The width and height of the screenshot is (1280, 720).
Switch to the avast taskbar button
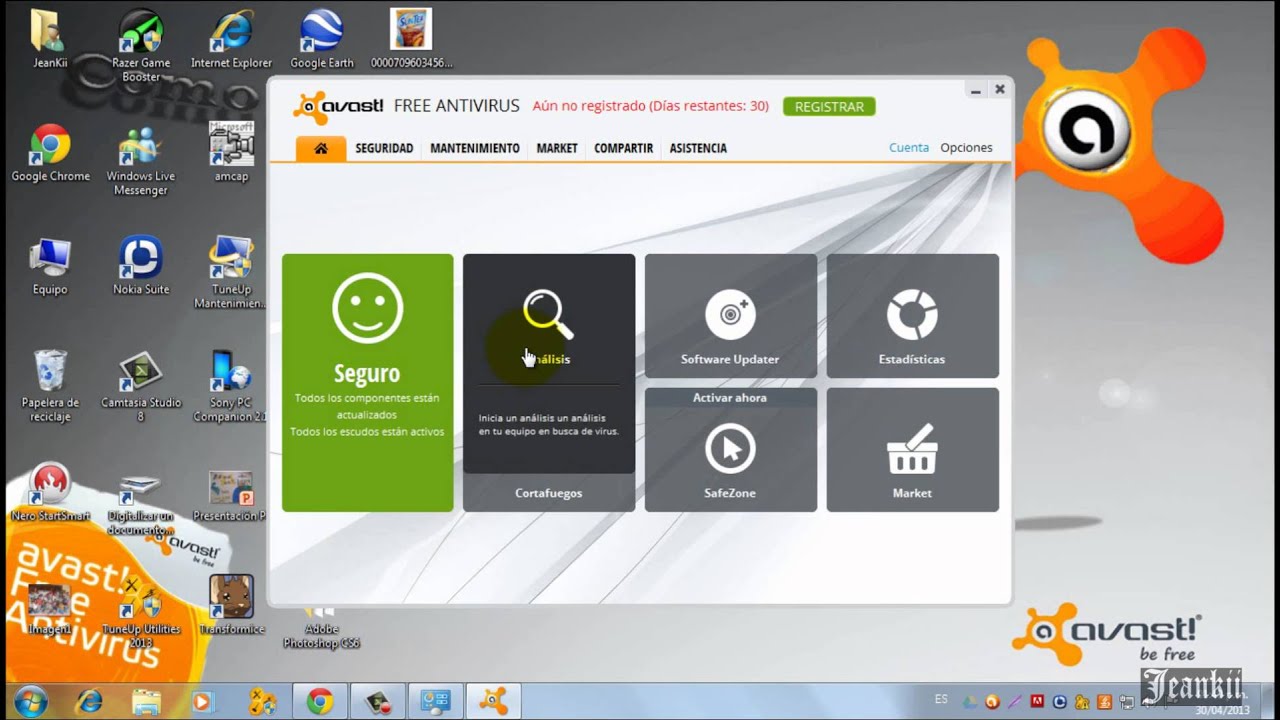coord(493,701)
